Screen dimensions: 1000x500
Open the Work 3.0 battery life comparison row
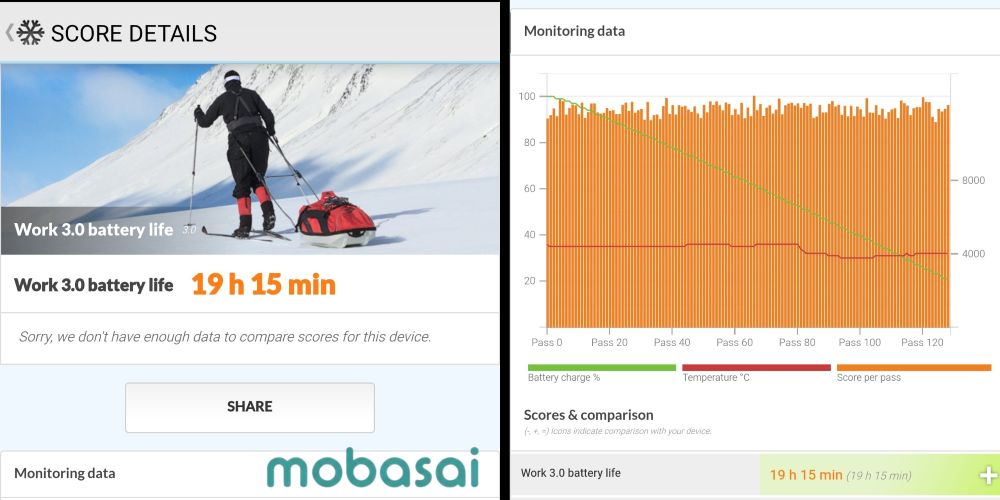click(570, 473)
